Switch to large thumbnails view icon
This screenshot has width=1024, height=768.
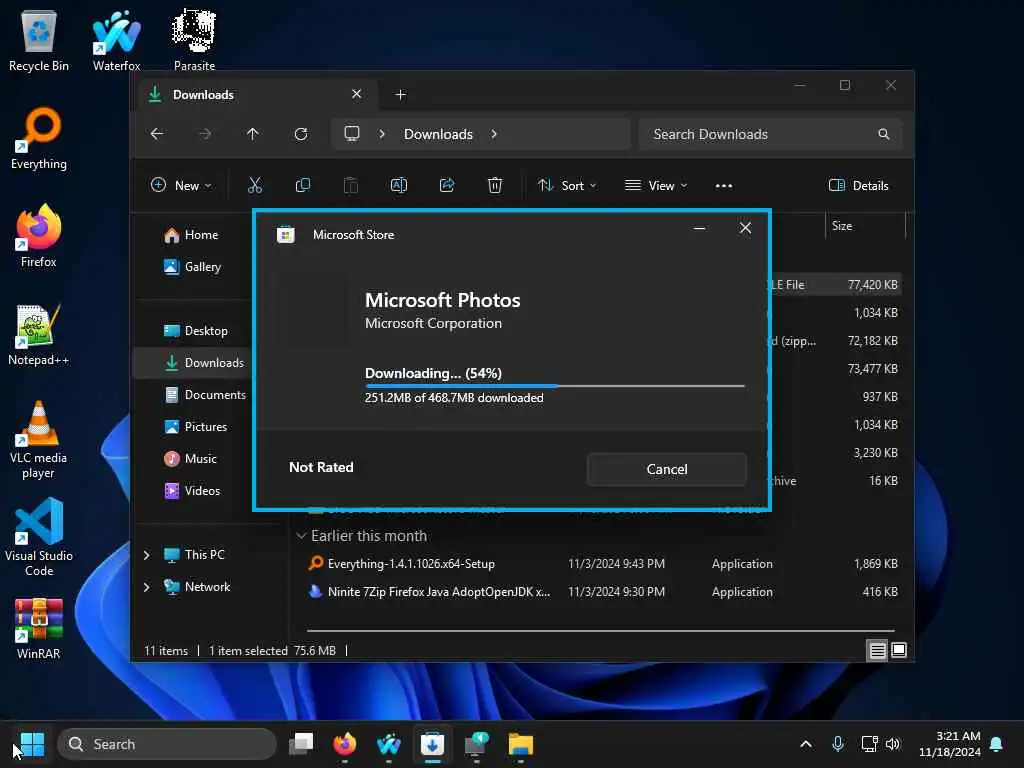click(899, 650)
